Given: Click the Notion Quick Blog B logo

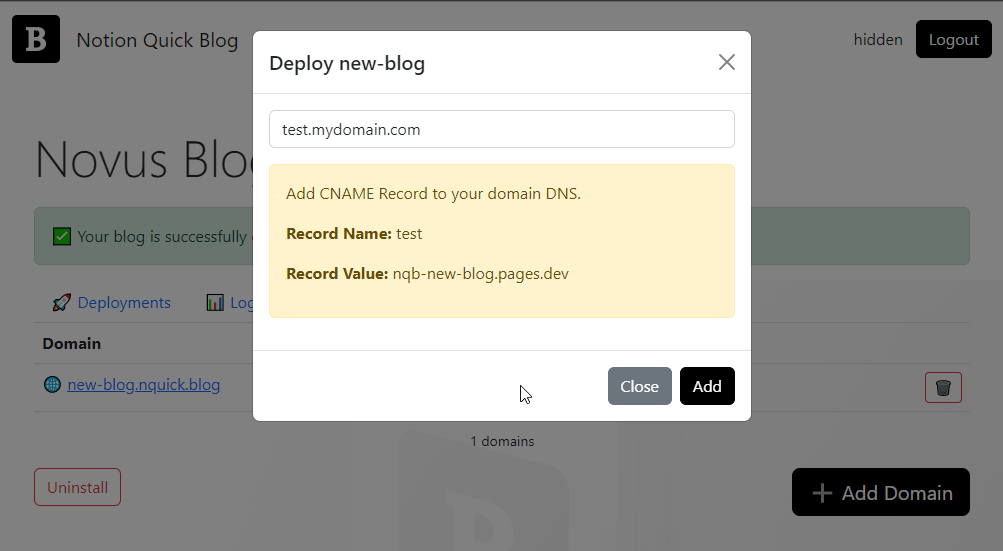Looking at the screenshot, I should 36,39.
